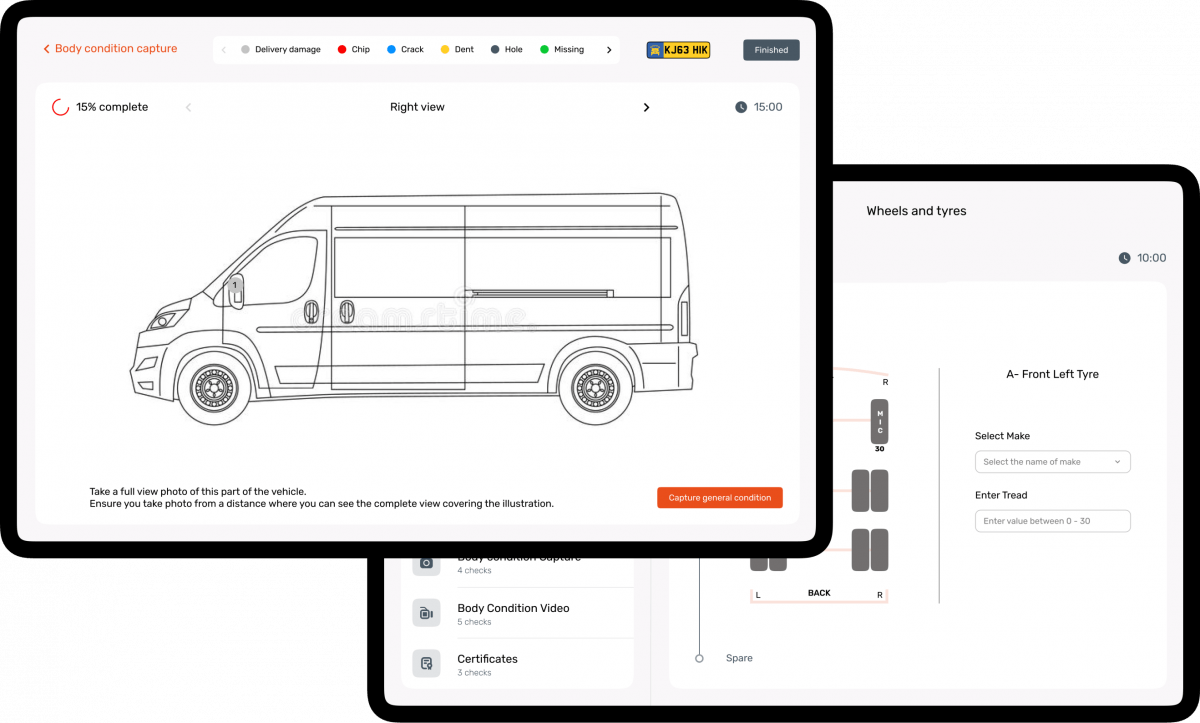The width and height of the screenshot is (1200, 723).
Task: Go to next vehicle view arrow
Action: click(646, 107)
